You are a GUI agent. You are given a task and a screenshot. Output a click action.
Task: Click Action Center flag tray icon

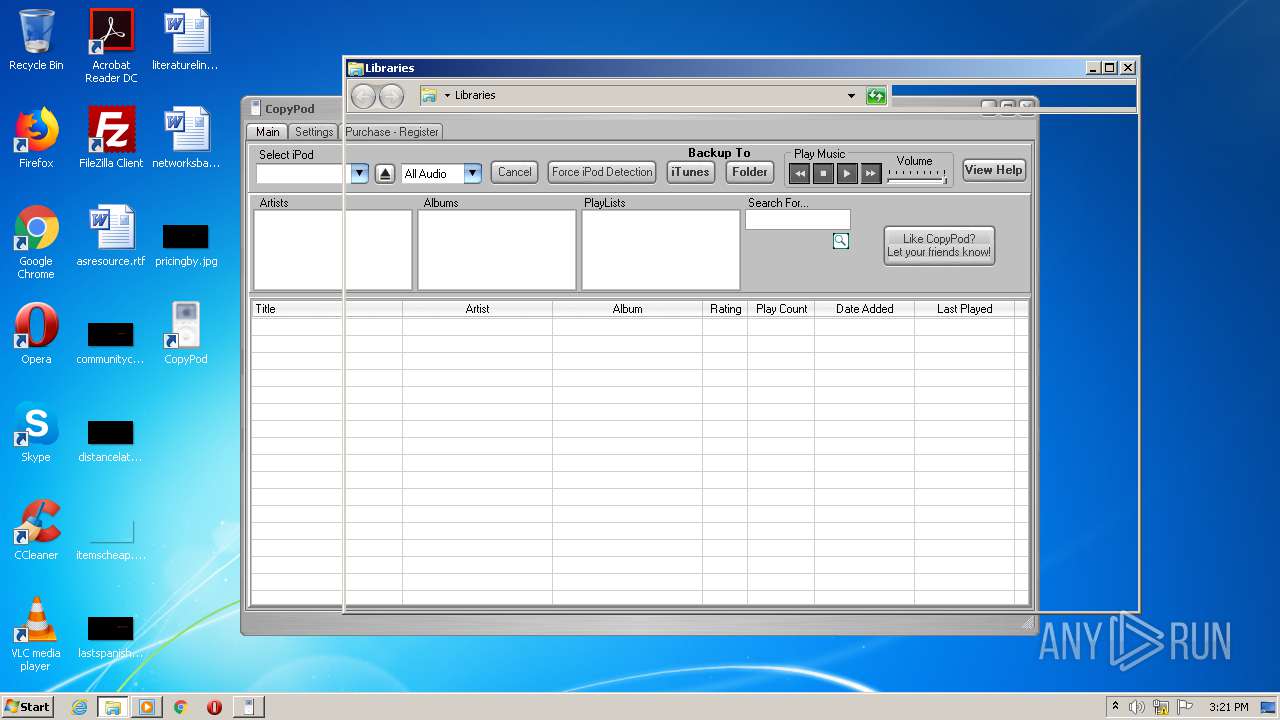tap(1185, 707)
